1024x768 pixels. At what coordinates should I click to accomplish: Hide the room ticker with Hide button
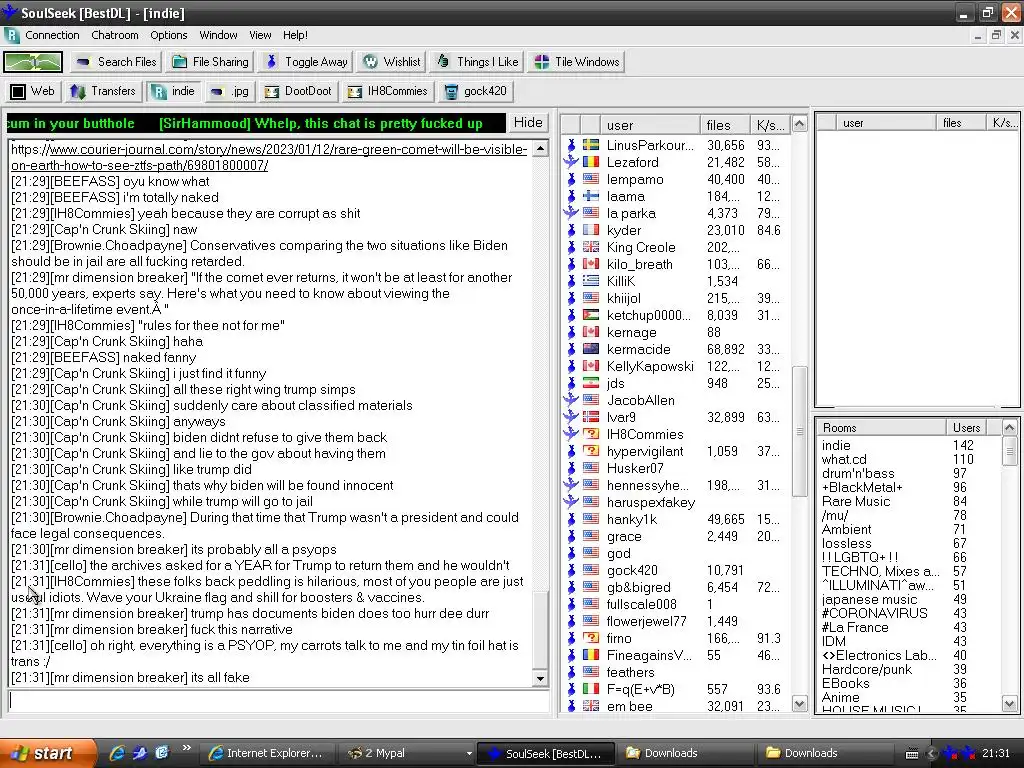[x=528, y=123]
